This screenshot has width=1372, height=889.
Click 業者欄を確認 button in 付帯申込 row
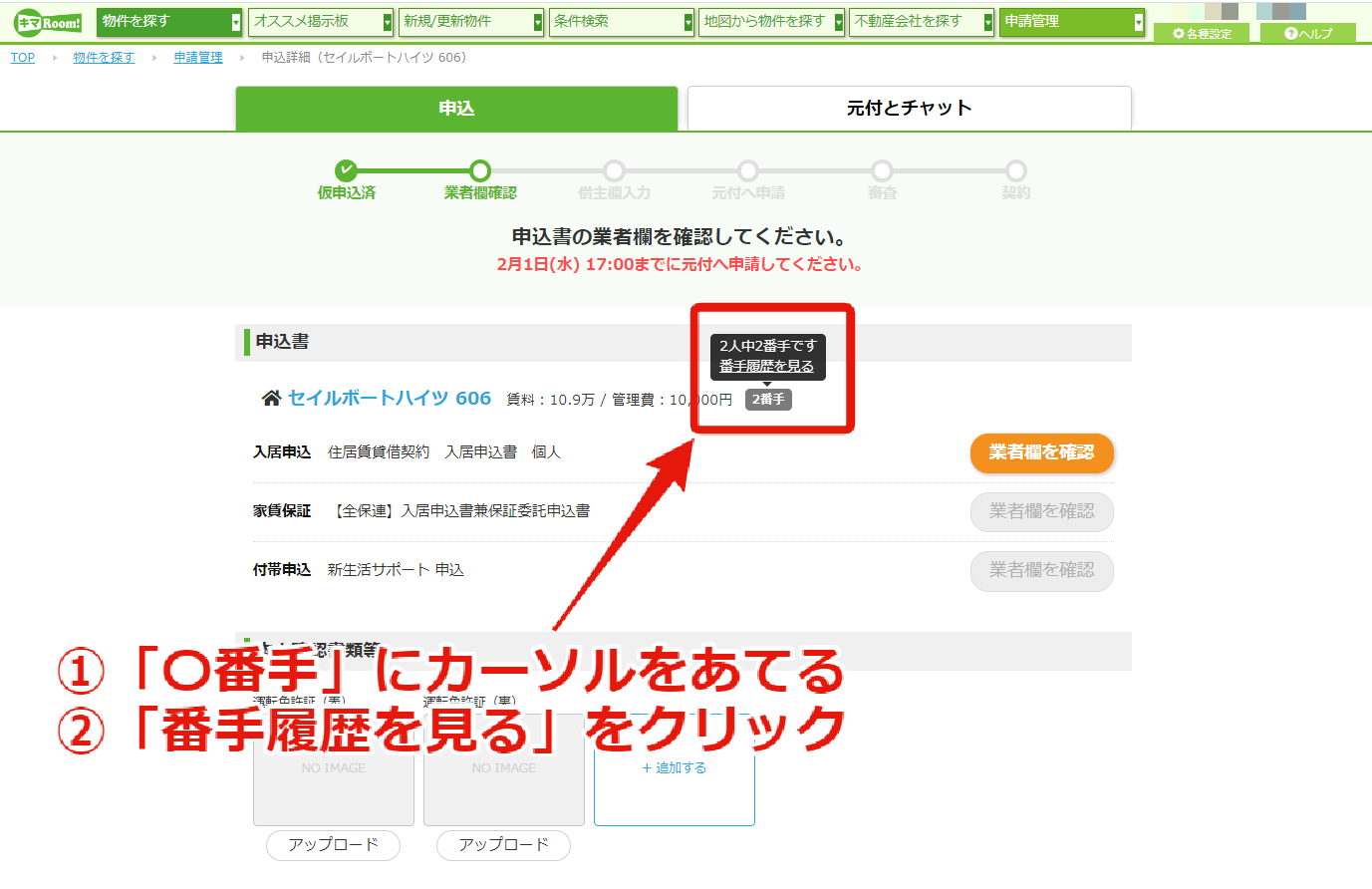(x=1042, y=570)
